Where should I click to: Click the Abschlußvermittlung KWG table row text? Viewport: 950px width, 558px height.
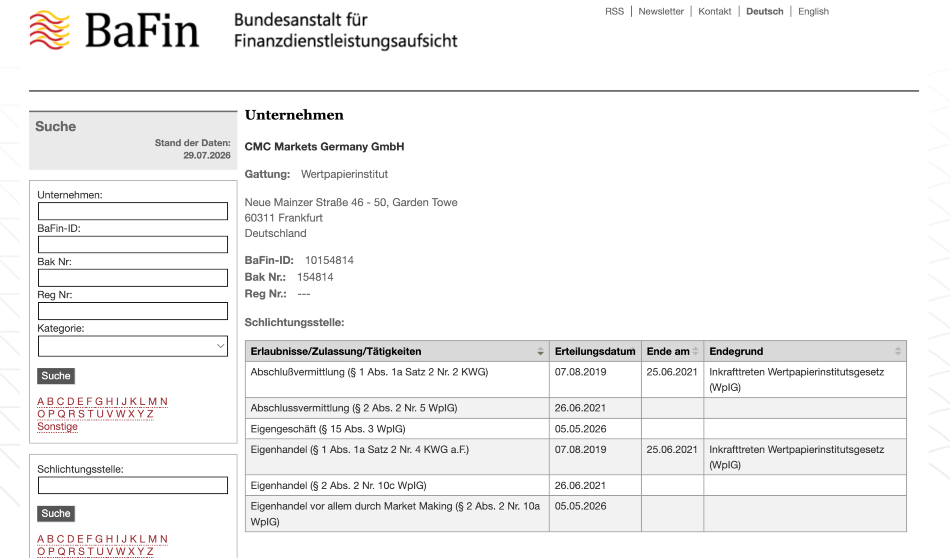[x=369, y=372]
